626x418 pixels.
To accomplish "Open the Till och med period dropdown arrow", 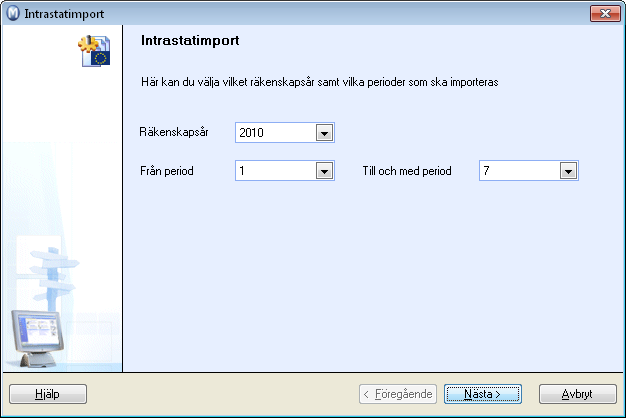I will click(568, 171).
